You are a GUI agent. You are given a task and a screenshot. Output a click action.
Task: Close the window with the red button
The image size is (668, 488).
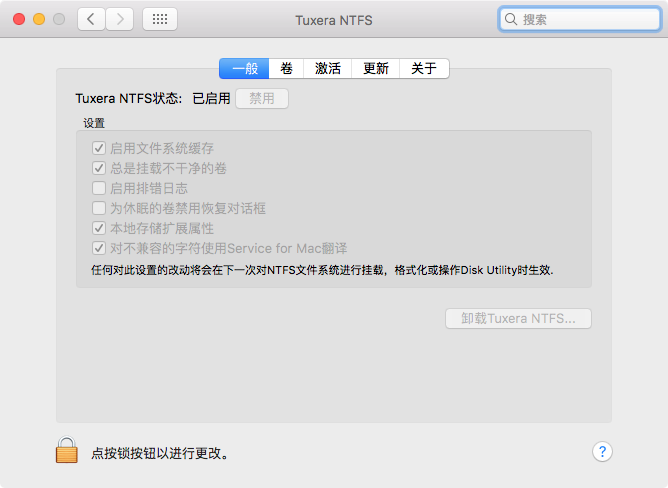click(x=19, y=19)
